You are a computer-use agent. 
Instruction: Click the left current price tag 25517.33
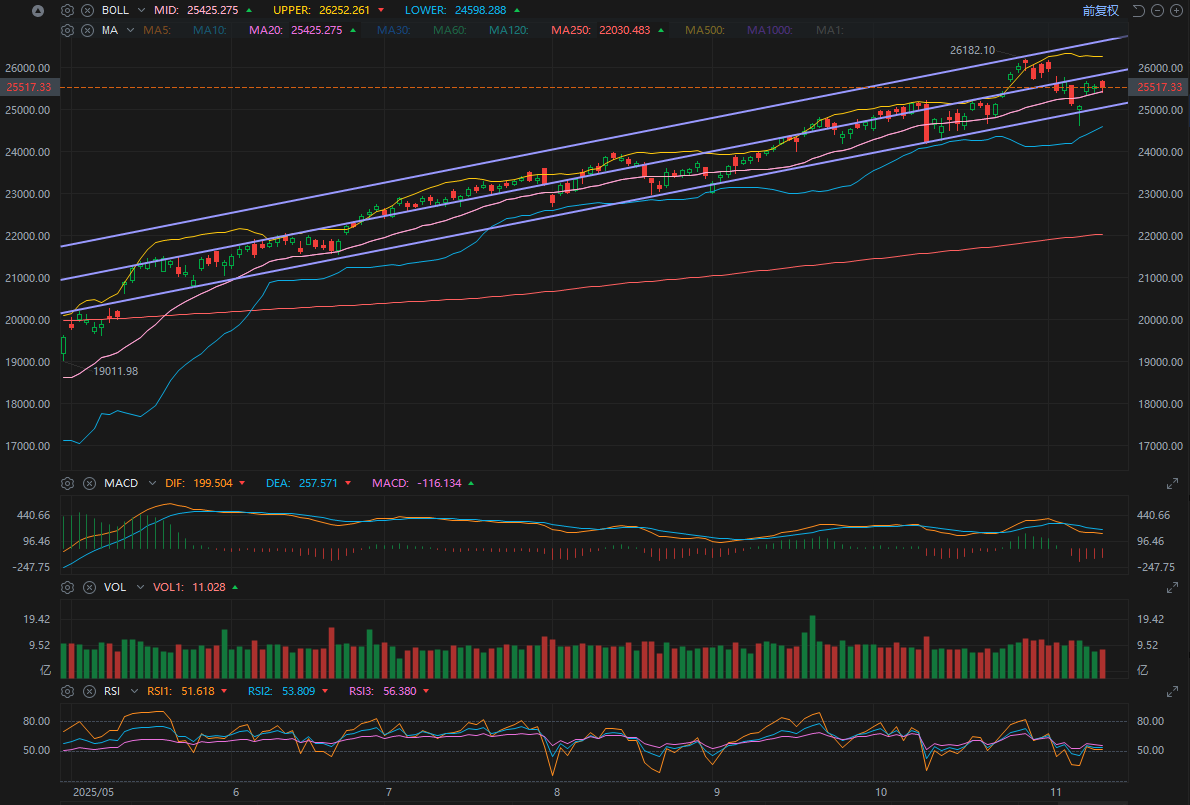[x=29, y=87]
